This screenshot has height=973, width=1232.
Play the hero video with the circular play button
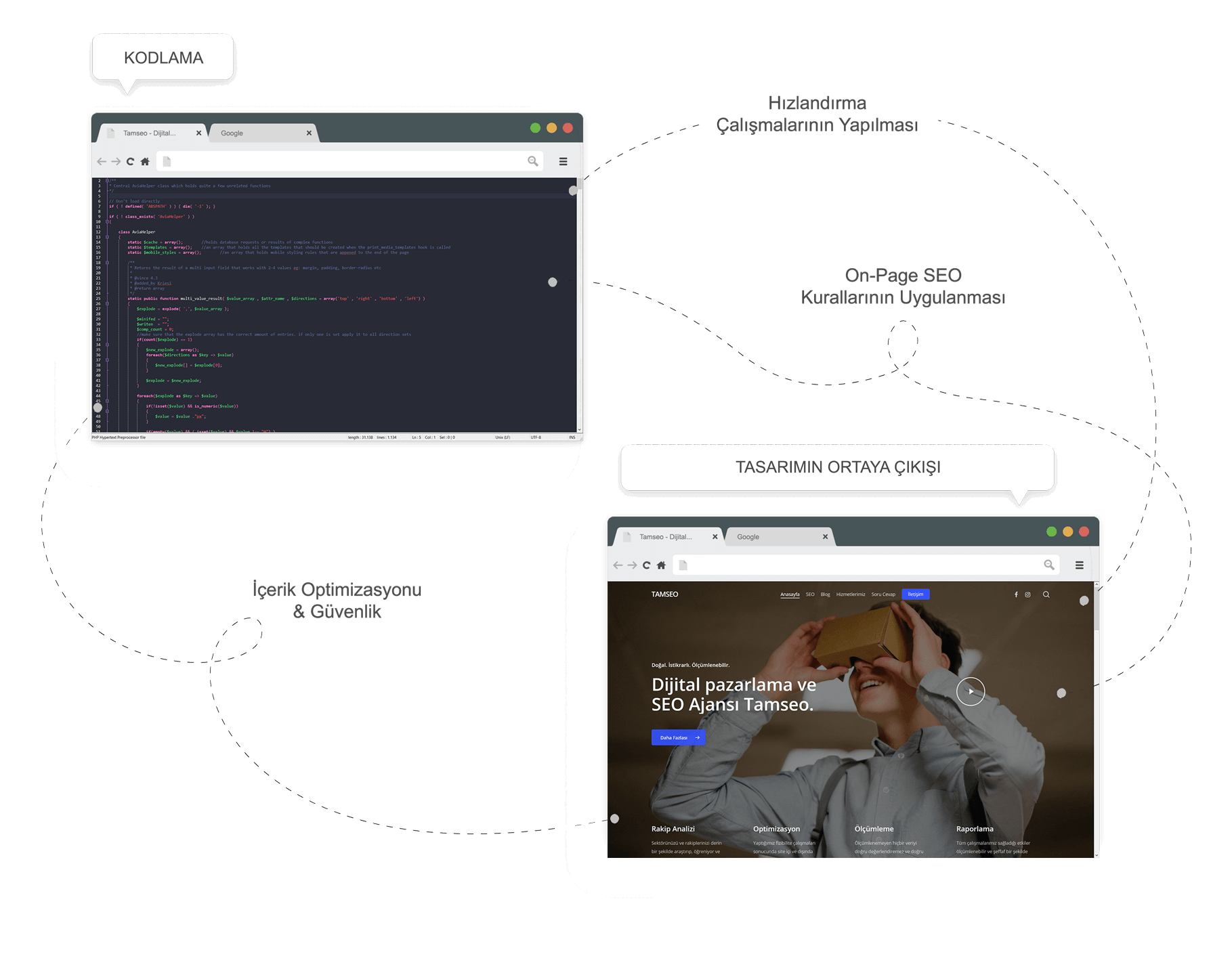(971, 691)
